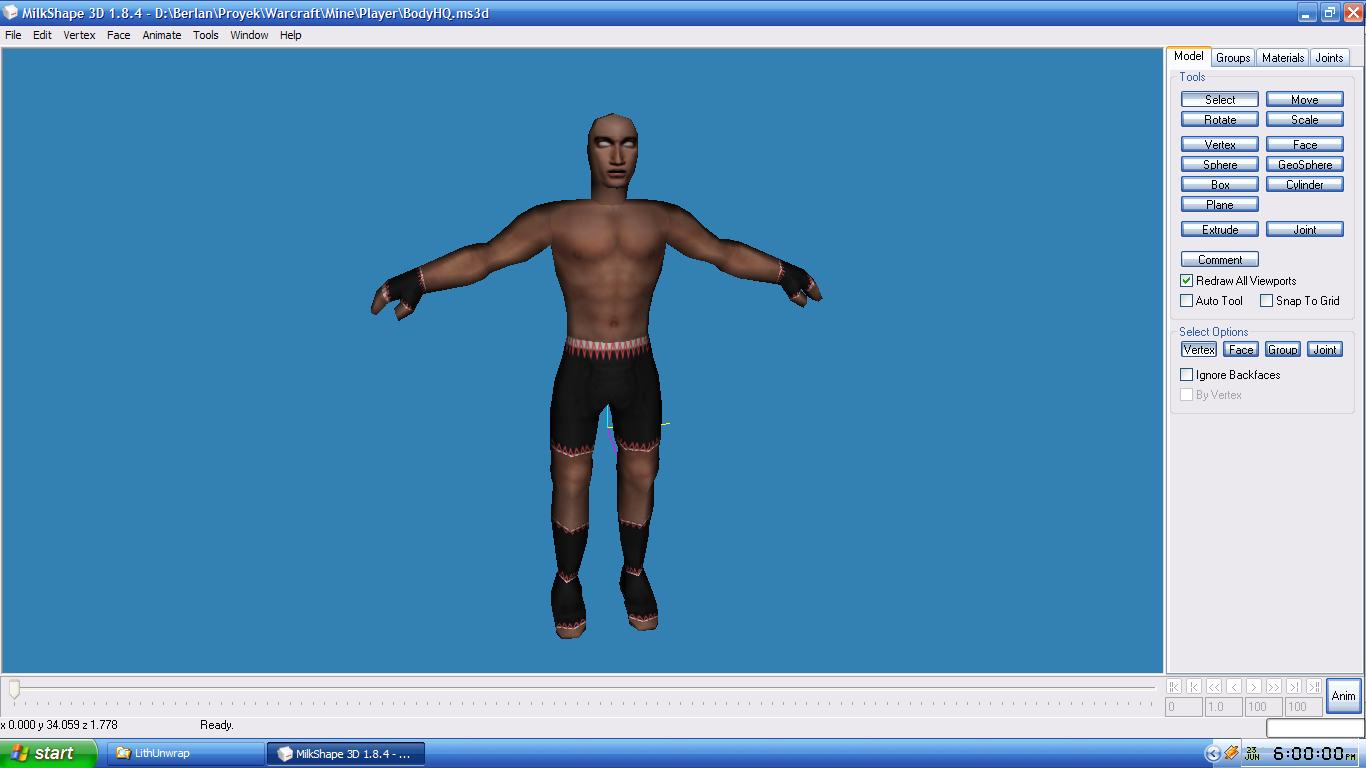Toggle animation mode with Anim button
The width and height of the screenshot is (1366, 768).
click(1343, 696)
